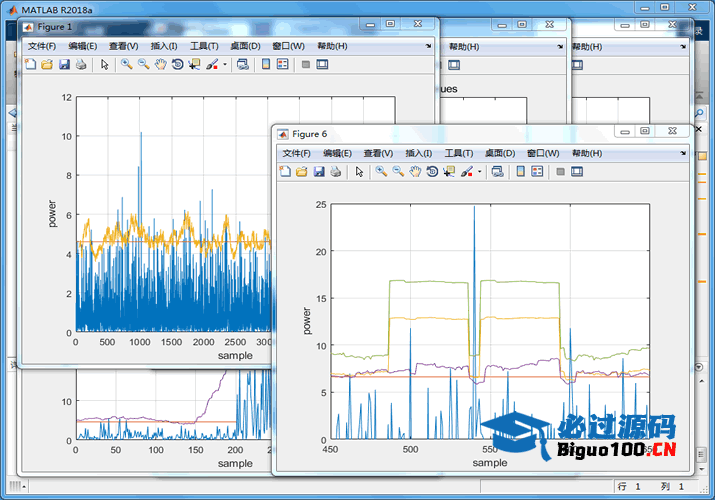This screenshot has height=500, width=715.
Task: Click dock arrow at Figure 6 menu bar end
Action: tap(683, 153)
